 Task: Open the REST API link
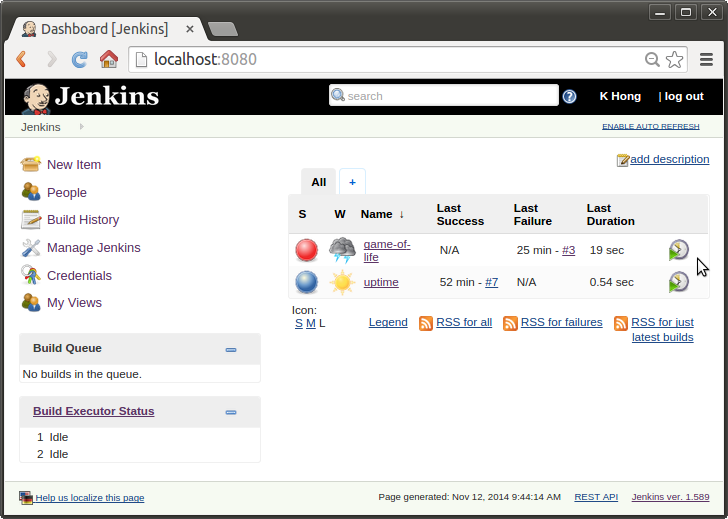pyautogui.click(x=596, y=497)
